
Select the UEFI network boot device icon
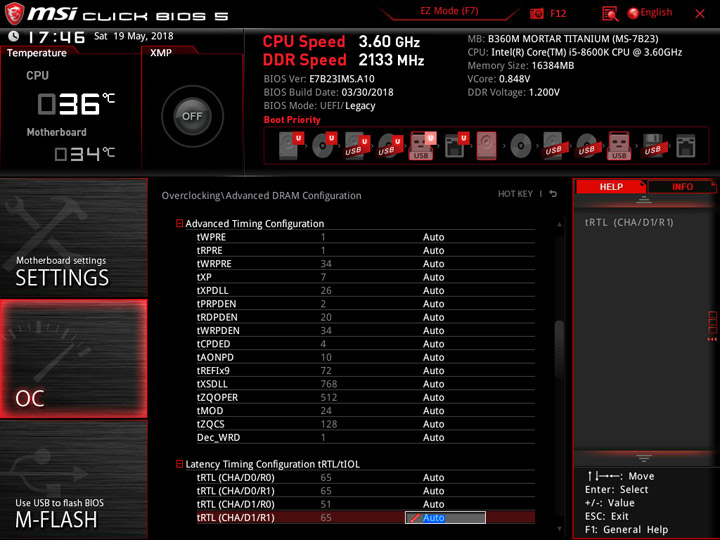pos(456,146)
